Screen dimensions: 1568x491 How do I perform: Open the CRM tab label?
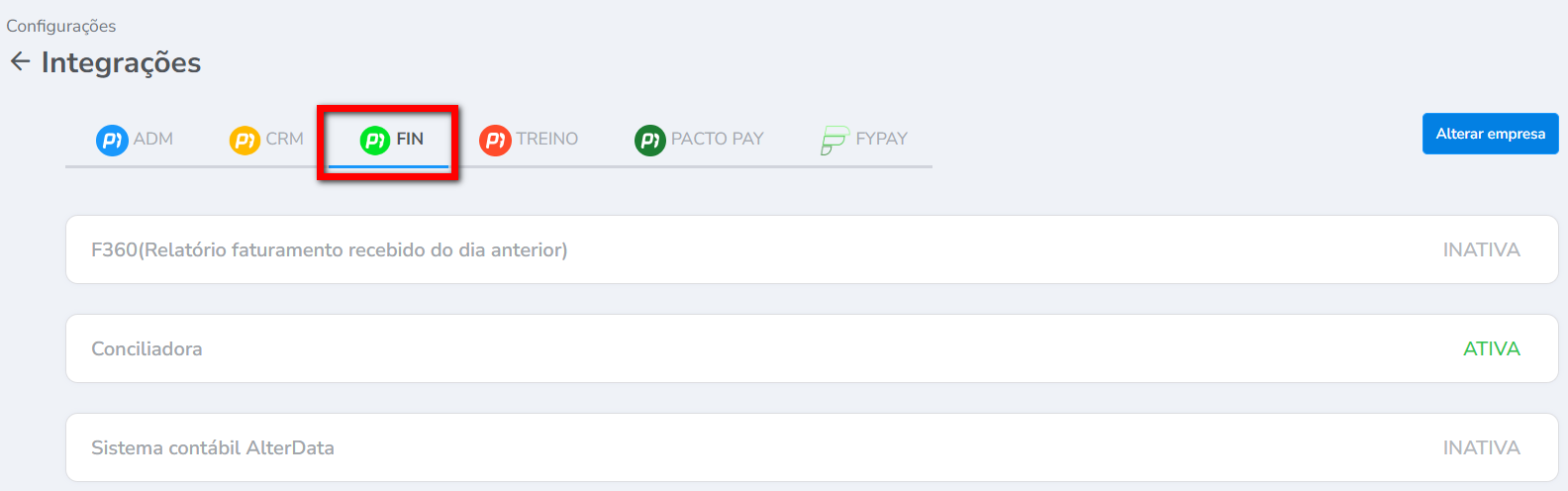pyautogui.click(x=285, y=139)
